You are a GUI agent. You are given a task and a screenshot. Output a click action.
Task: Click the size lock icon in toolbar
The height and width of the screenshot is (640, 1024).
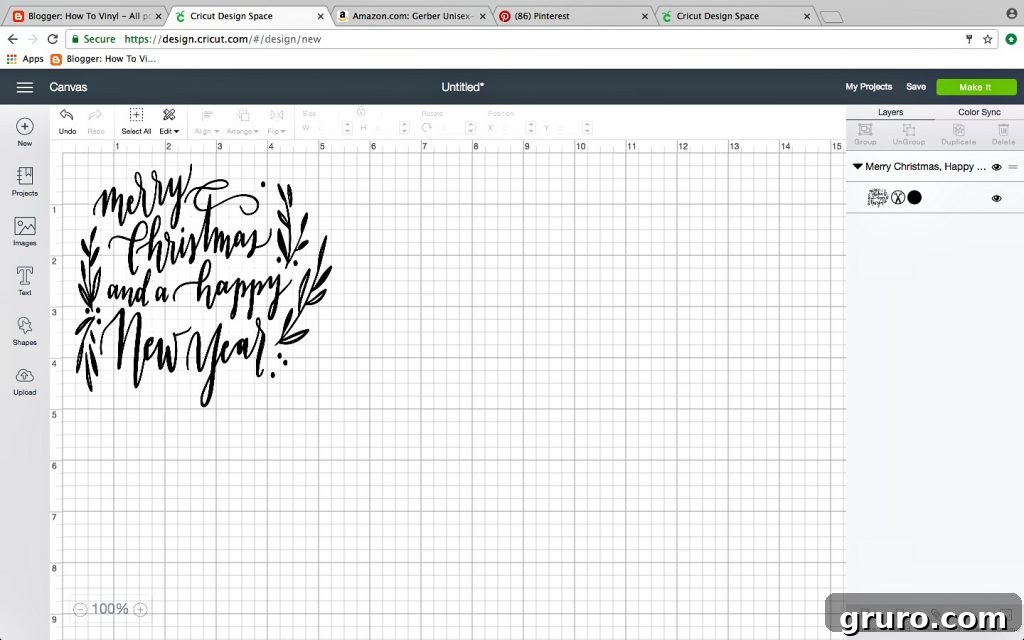coord(361,112)
